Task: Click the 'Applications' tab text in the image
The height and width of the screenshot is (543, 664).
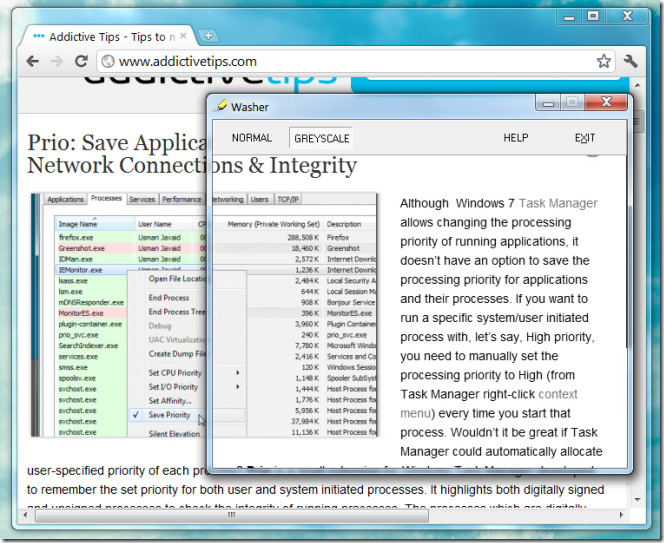Action: (x=65, y=199)
